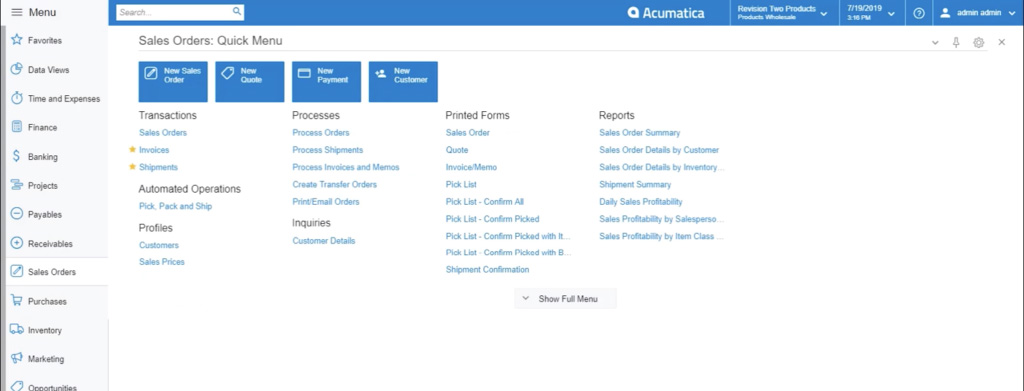Open Payables minus-circle icon
Screen dimensions: 1024x391
tap(17, 213)
